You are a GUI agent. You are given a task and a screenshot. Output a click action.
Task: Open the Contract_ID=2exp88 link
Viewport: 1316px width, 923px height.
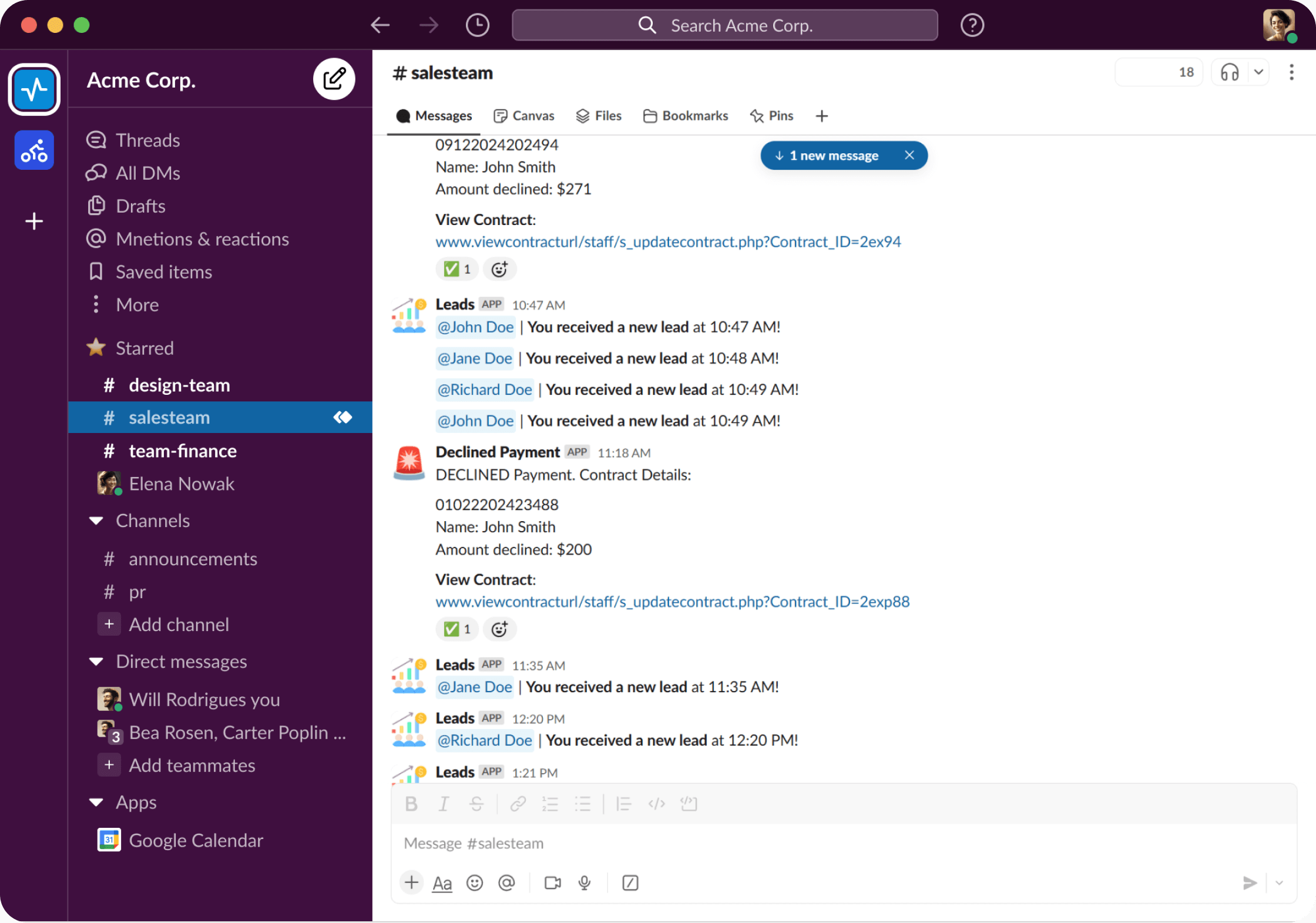pyautogui.click(x=672, y=602)
